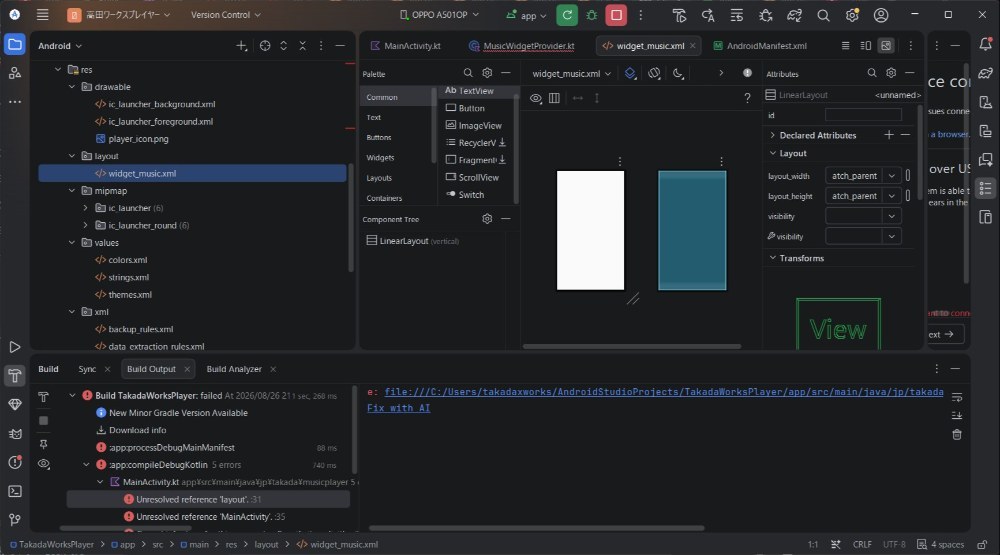1000x555 pixels.
Task: Click the Fix with AI link
Action: pos(399,408)
